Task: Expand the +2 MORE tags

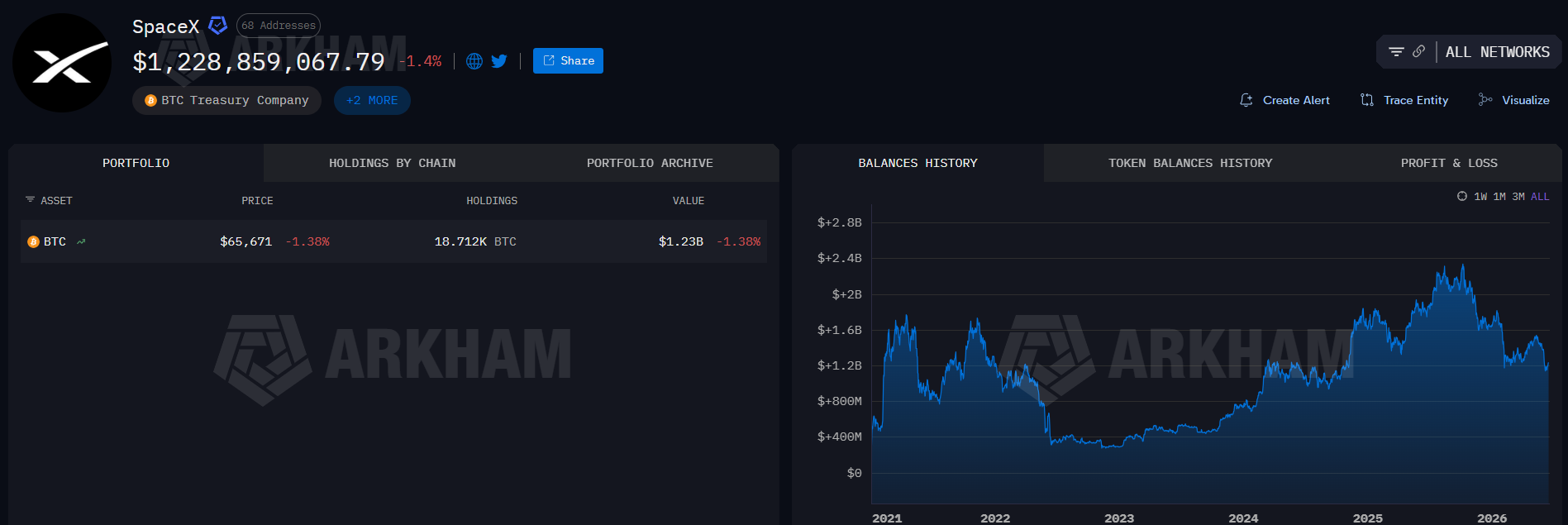Action: pyautogui.click(x=372, y=100)
